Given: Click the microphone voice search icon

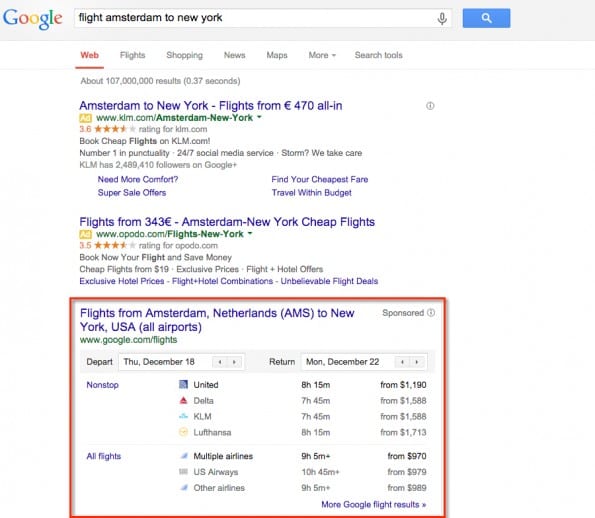Looking at the screenshot, I should click(x=442, y=19).
